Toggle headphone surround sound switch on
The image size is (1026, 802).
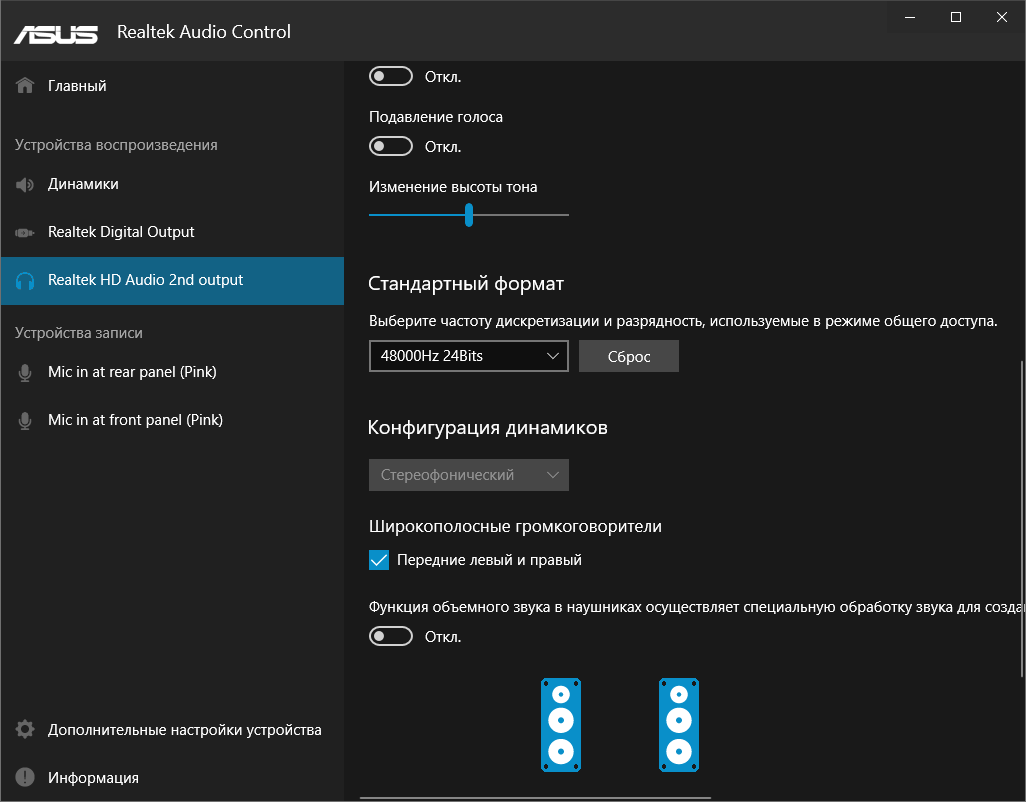391,637
